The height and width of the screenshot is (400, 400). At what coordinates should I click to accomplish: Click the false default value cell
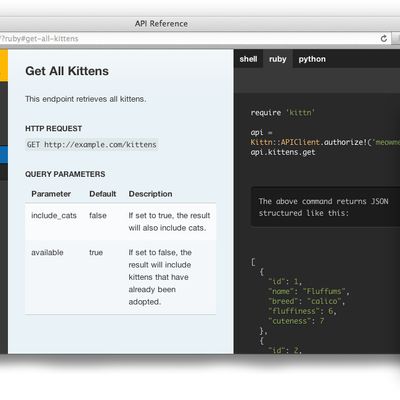98,216
